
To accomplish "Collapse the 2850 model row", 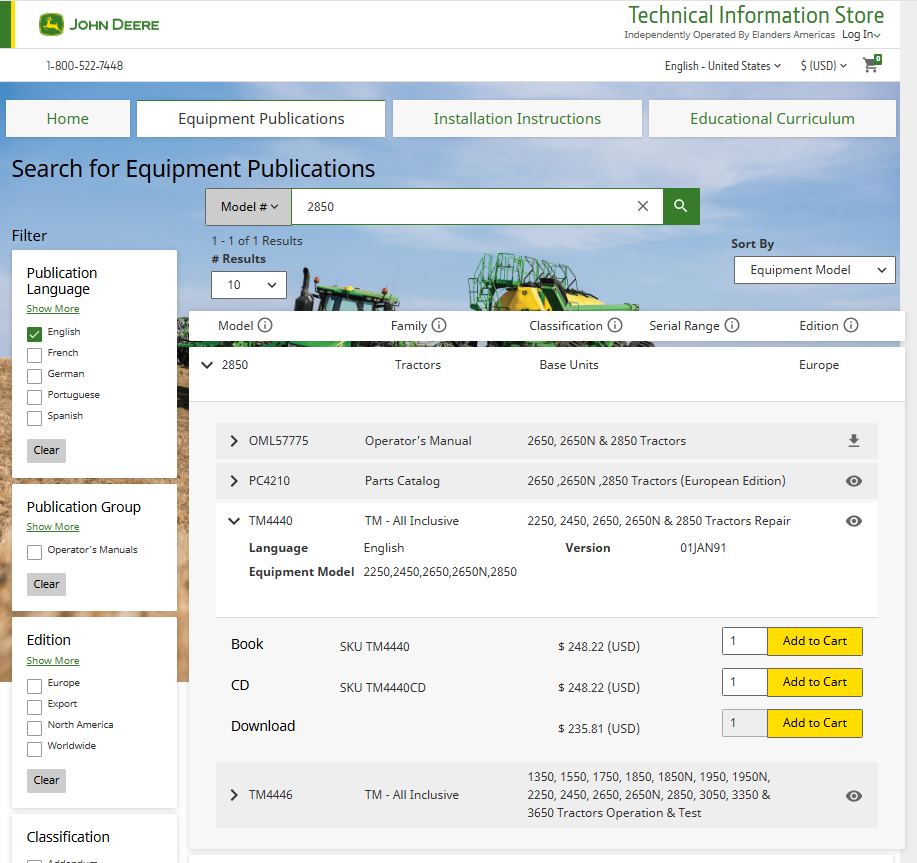I will [207, 365].
